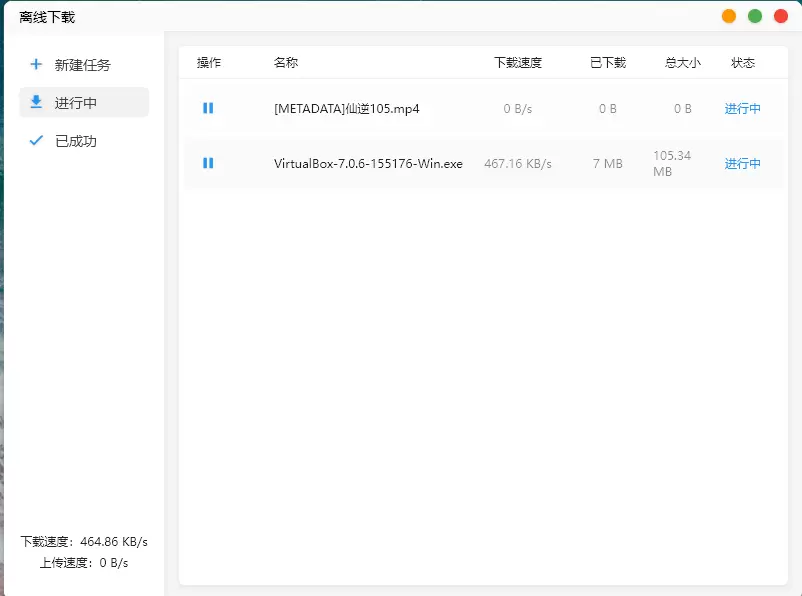The width and height of the screenshot is (802, 596).
Task: Click the 总大小 column header
Action: click(683, 63)
